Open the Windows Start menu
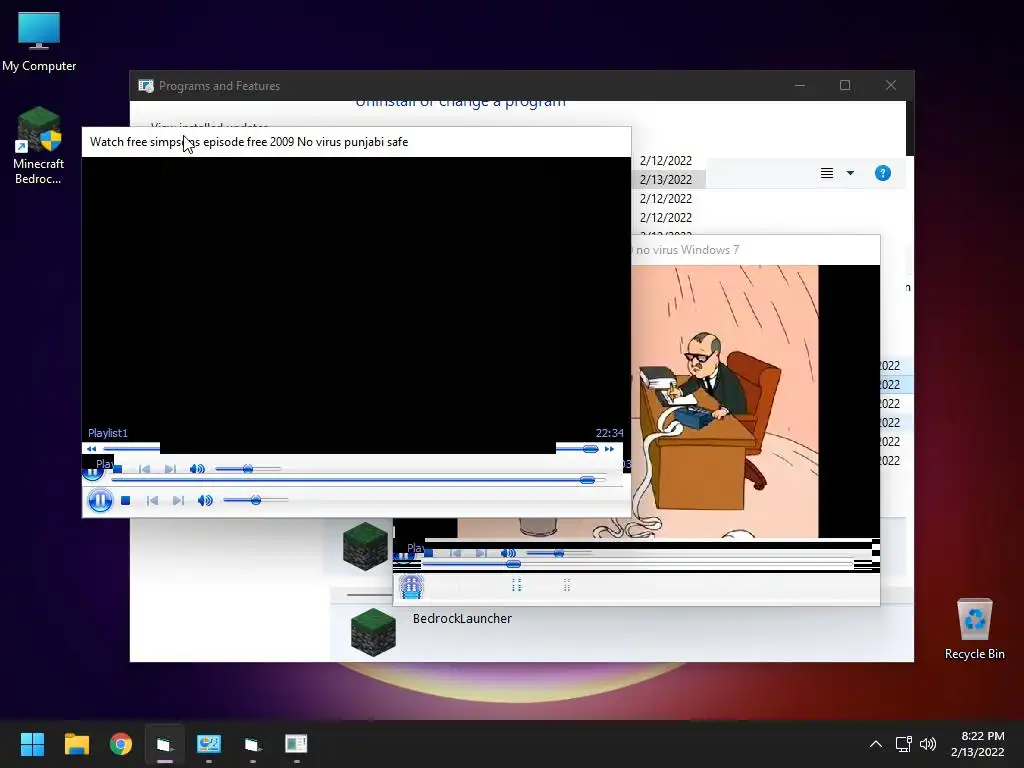Viewport: 1024px width, 768px height. pyautogui.click(x=32, y=744)
